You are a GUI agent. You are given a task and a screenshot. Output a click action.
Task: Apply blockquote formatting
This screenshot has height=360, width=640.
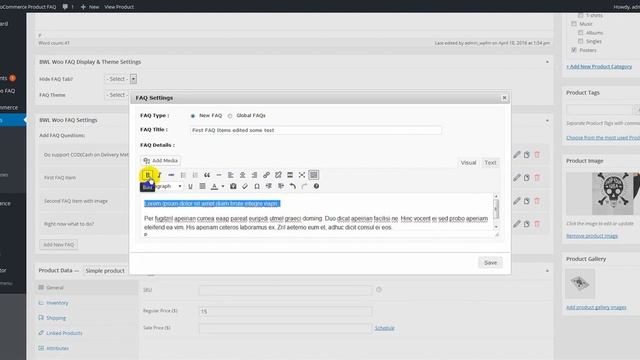(x=207, y=175)
